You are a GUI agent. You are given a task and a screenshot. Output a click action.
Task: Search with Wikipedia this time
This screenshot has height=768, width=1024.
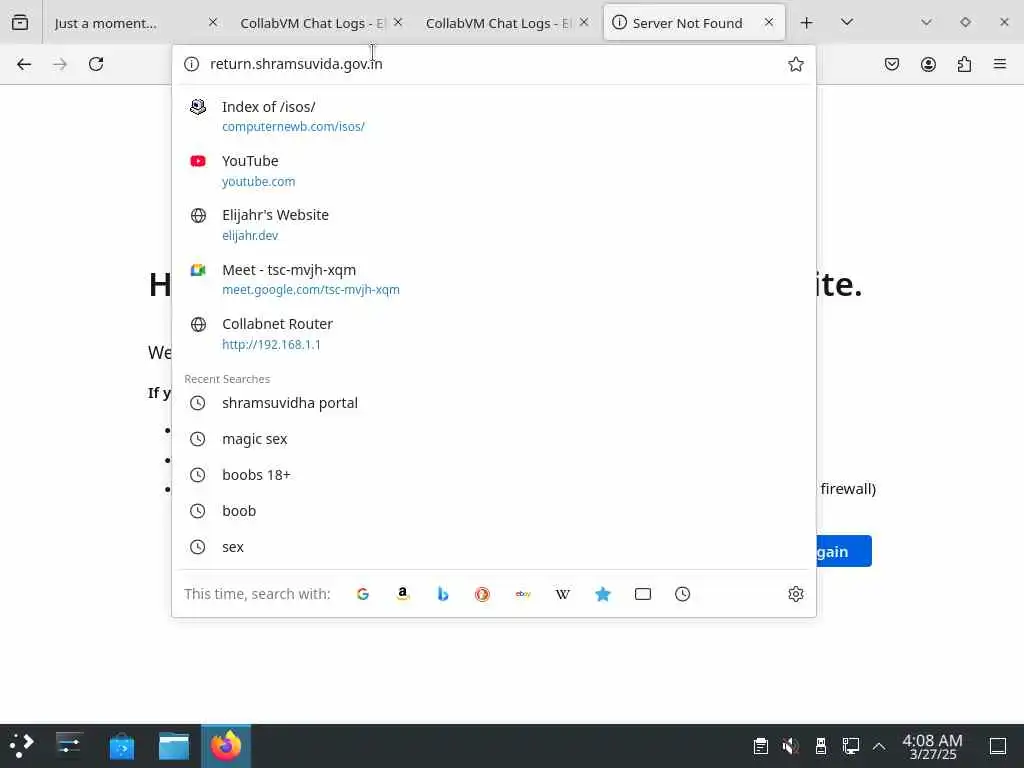[563, 594]
